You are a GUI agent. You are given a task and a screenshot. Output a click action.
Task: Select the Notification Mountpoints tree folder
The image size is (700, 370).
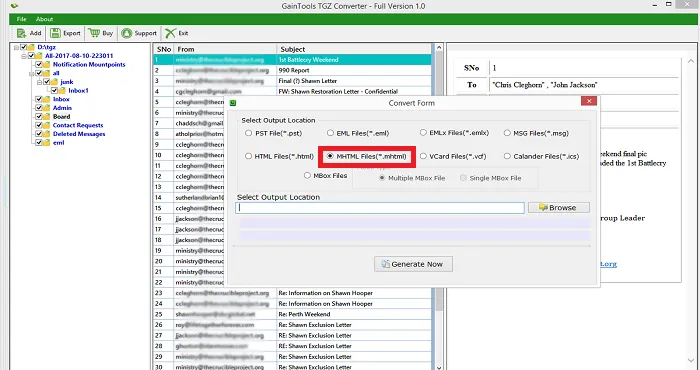point(89,65)
